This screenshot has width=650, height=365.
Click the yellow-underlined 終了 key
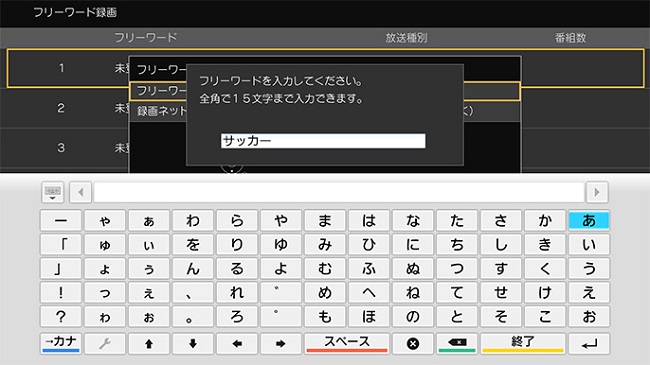point(523,343)
